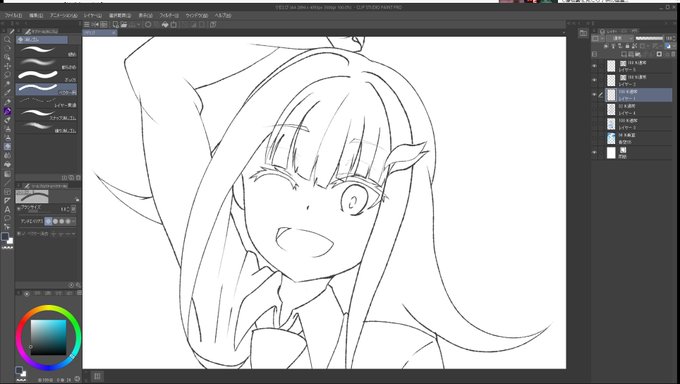The image size is (680, 384).
Task: Select the lasso Selection tool
Action: (x=7, y=75)
